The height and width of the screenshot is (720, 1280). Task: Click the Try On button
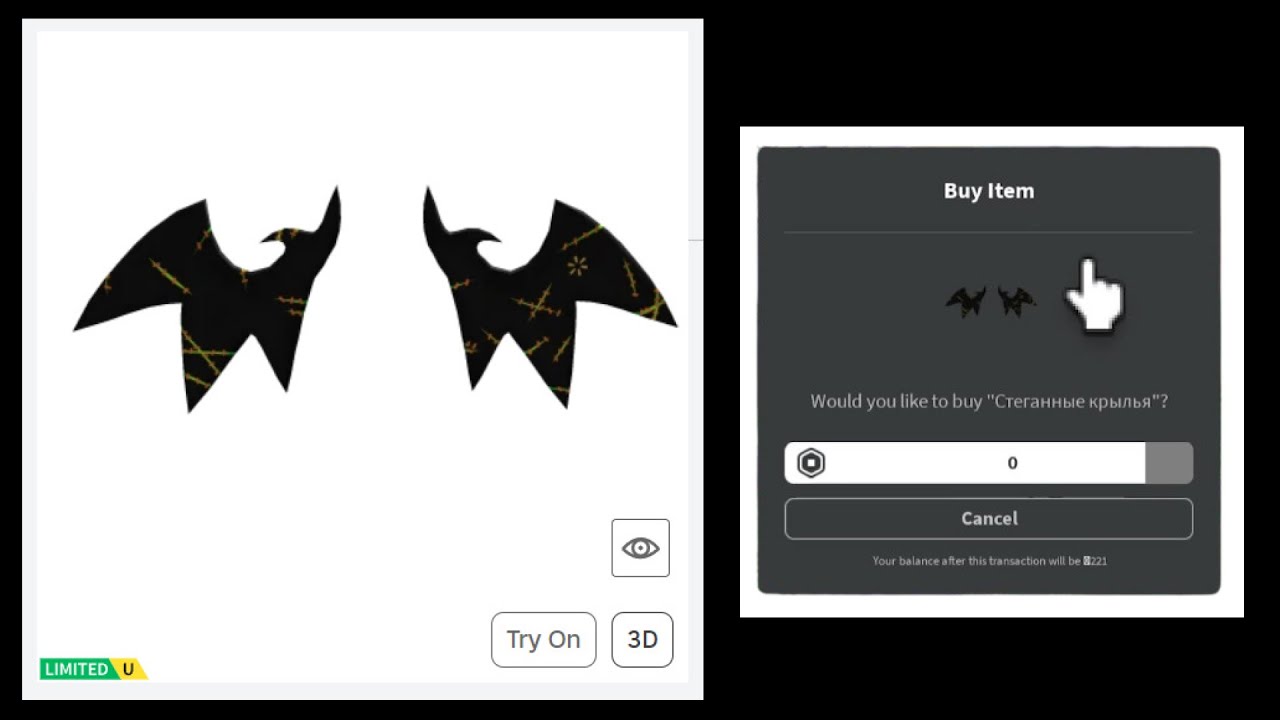(x=543, y=639)
